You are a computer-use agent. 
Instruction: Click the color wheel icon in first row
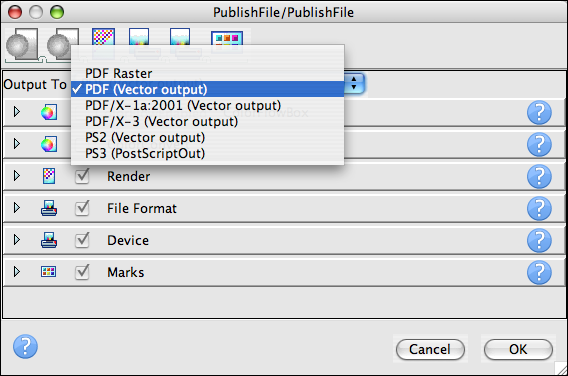(49, 112)
